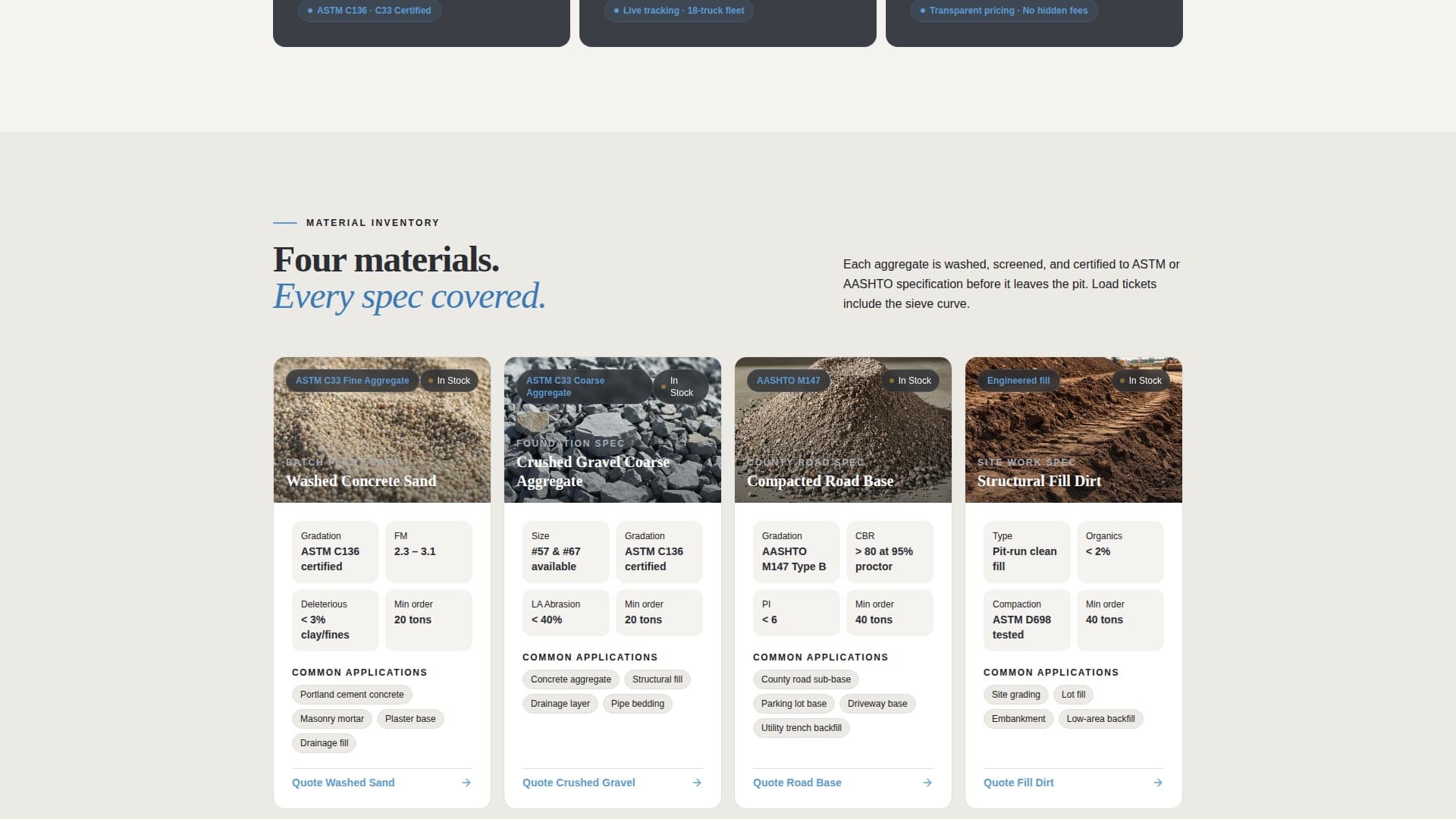
Task: Open the Quote Washed Sand link
Action: click(x=344, y=783)
